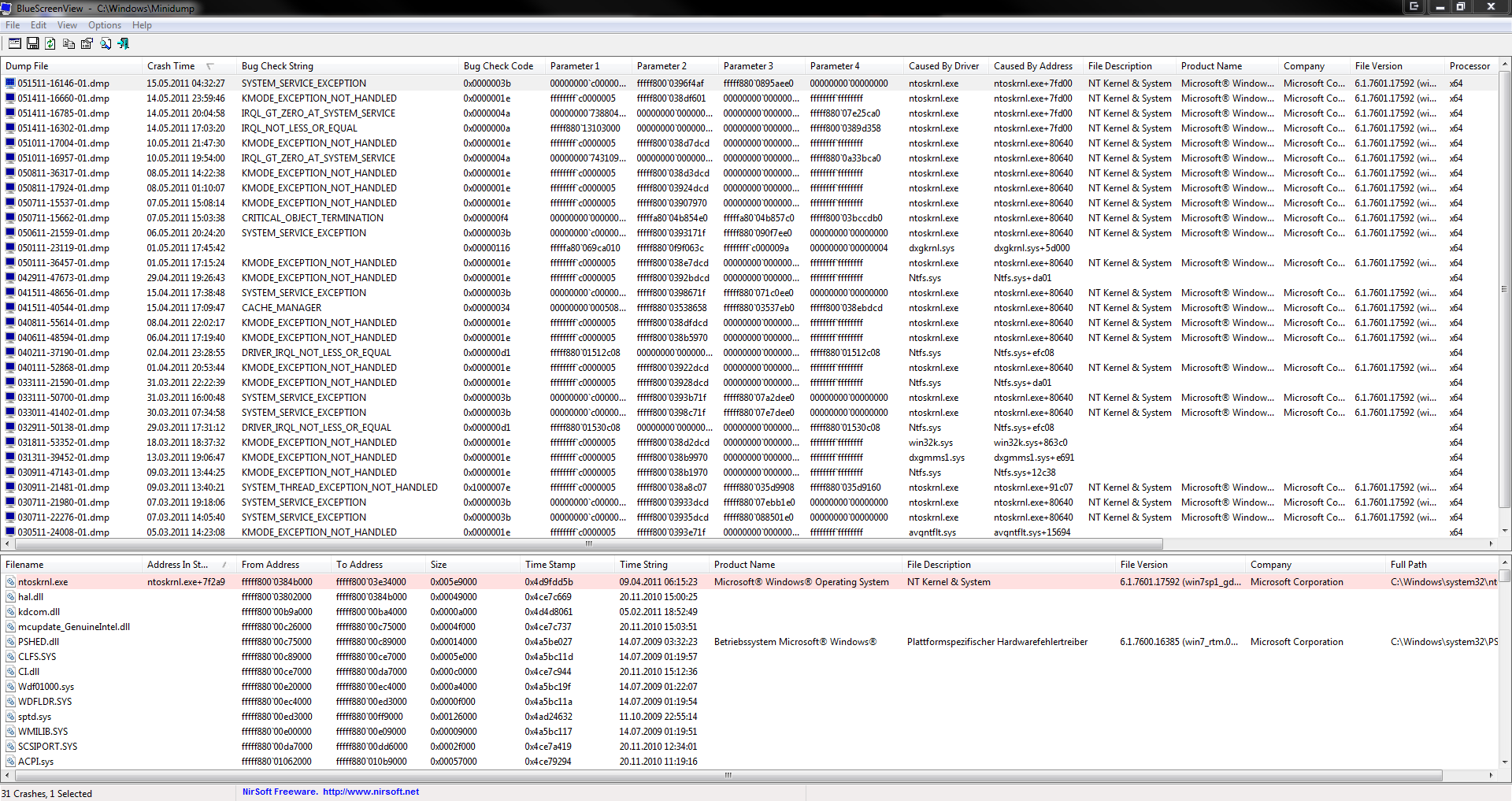Sort lower pane by Filename header

pyautogui.click(x=71, y=565)
